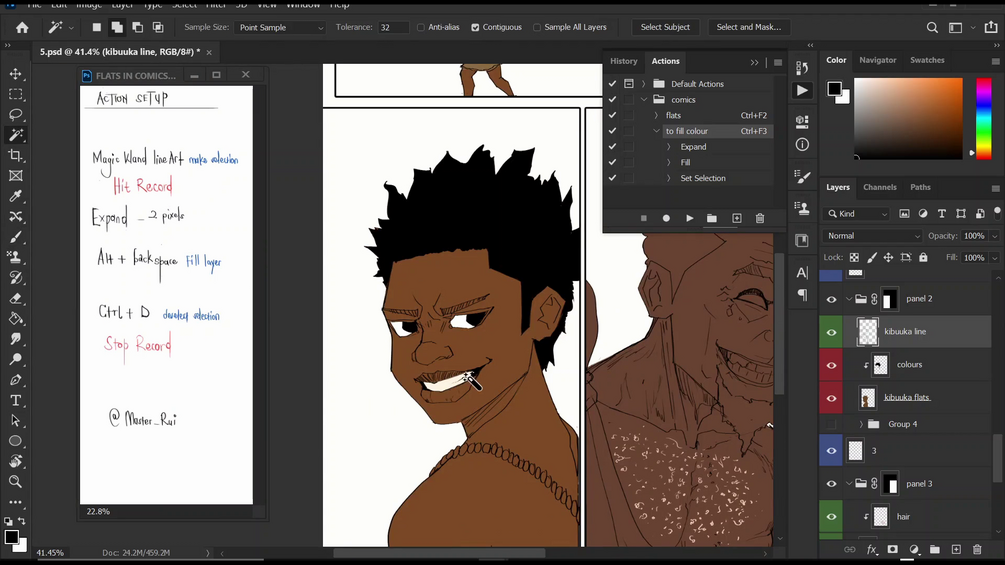The width and height of the screenshot is (1005, 565).
Task: Select the Paint Bucket tool
Action: (15, 318)
